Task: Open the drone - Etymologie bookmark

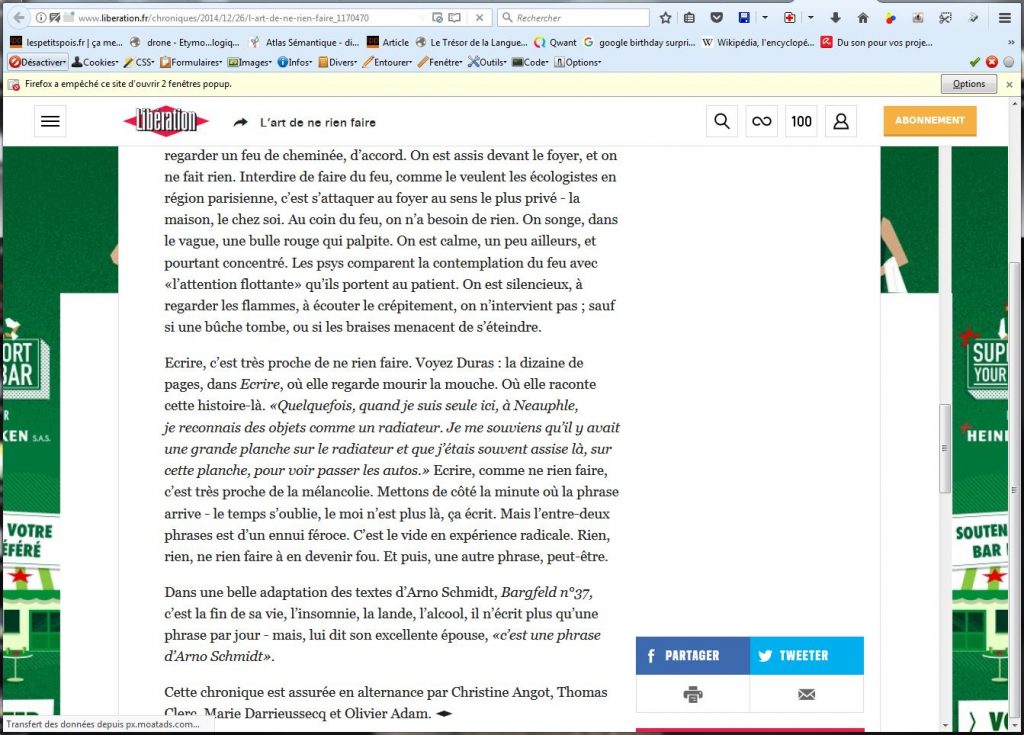Action: coord(185,42)
